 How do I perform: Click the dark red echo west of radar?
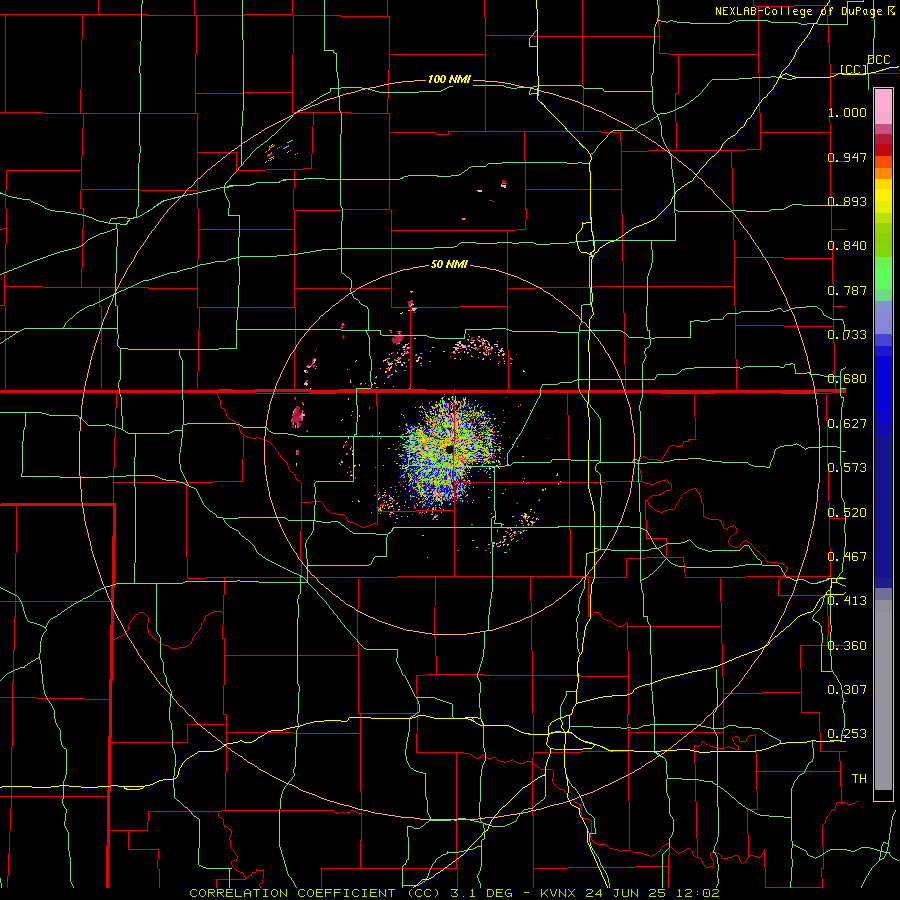297,417
